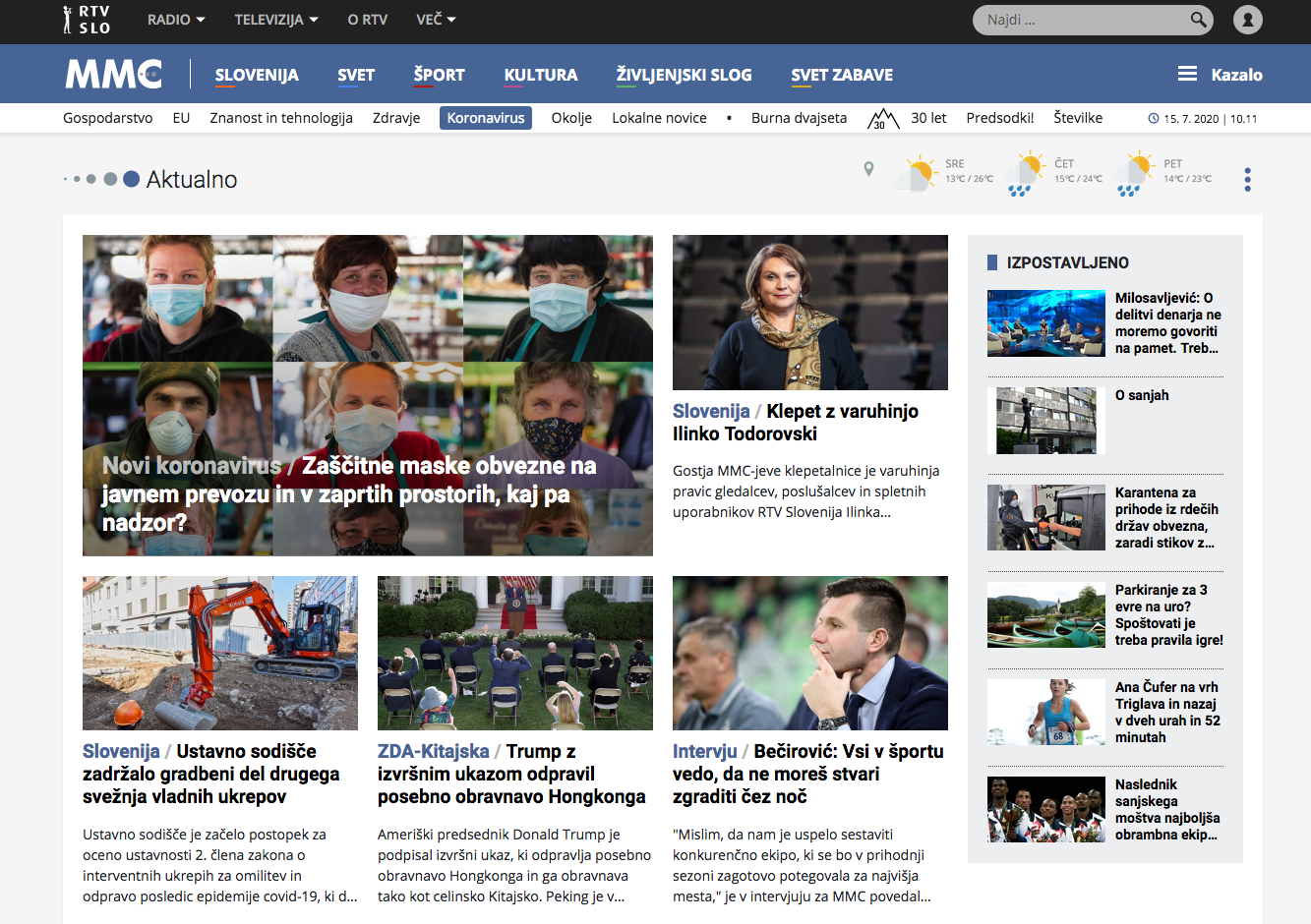1311x924 pixels.
Task: Open the Klepet z varuhinjo article
Action: point(795,423)
